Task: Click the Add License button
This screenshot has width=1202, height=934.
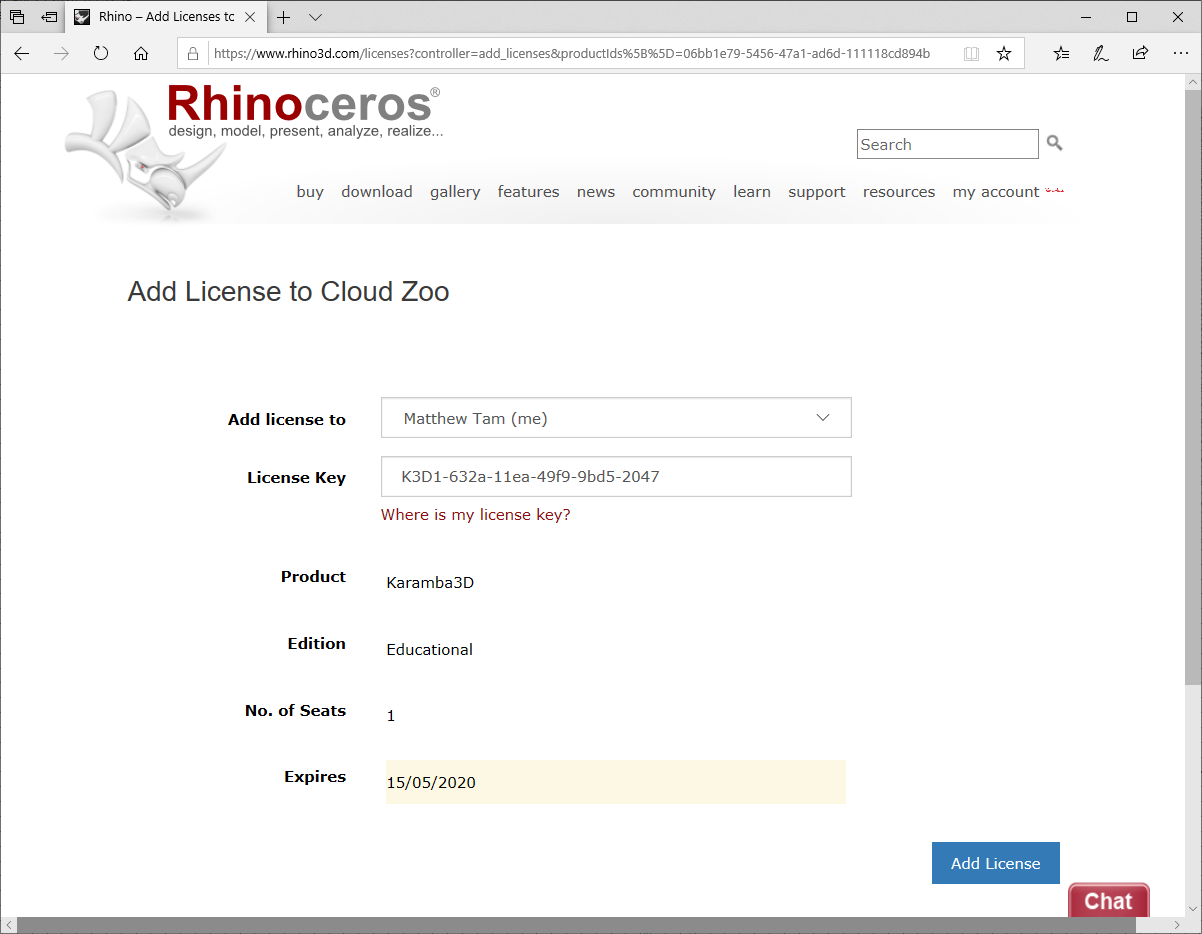Action: [995, 863]
